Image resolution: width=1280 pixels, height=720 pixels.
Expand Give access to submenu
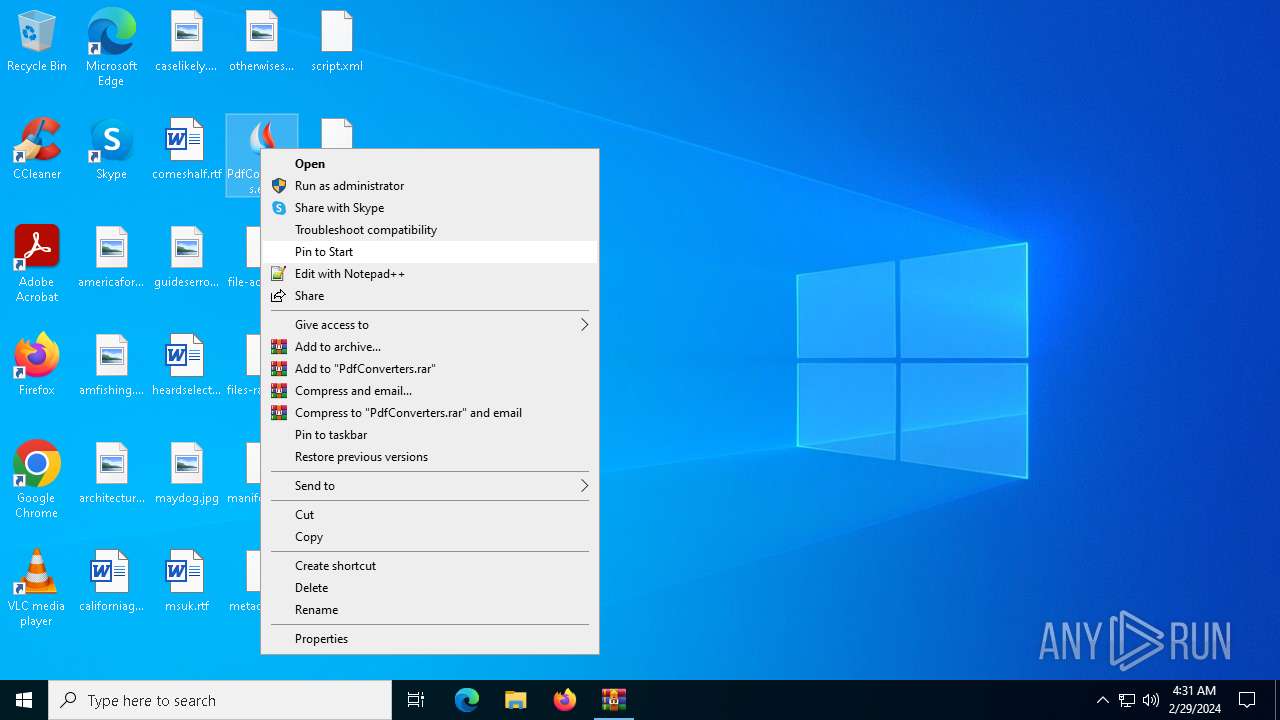(430, 325)
